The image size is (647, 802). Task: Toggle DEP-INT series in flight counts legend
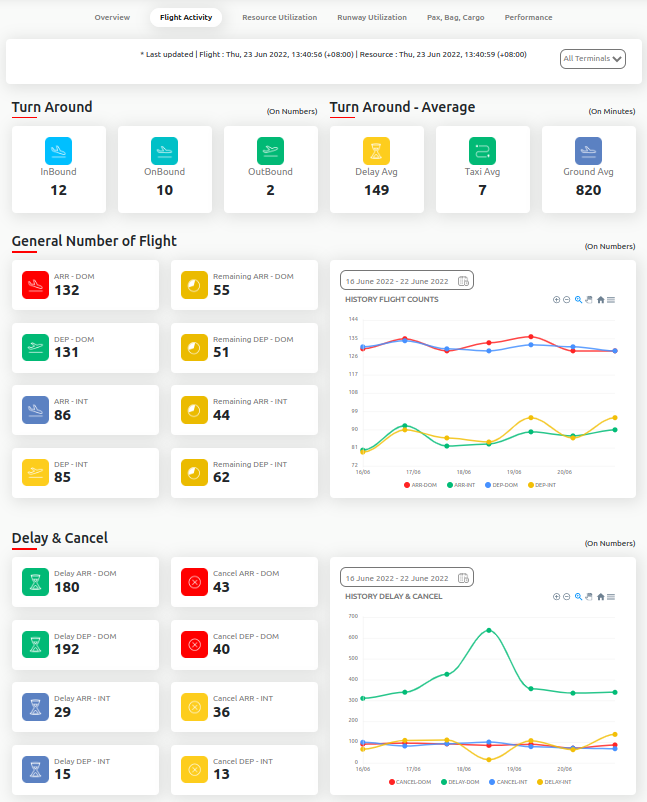[541, 484]
